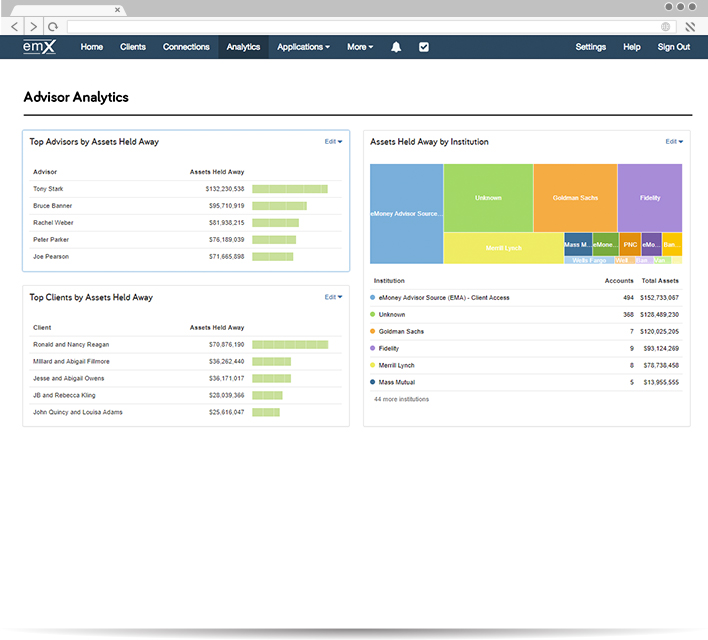
Task: Click the Wells Fargo treemap block
Action: pos(589,260)
